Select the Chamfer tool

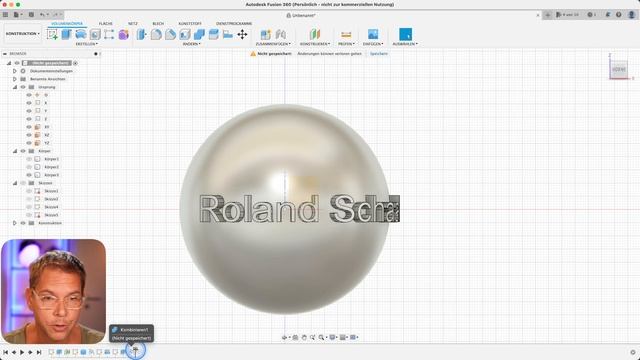pyautogui.click(x=170, y=34)
